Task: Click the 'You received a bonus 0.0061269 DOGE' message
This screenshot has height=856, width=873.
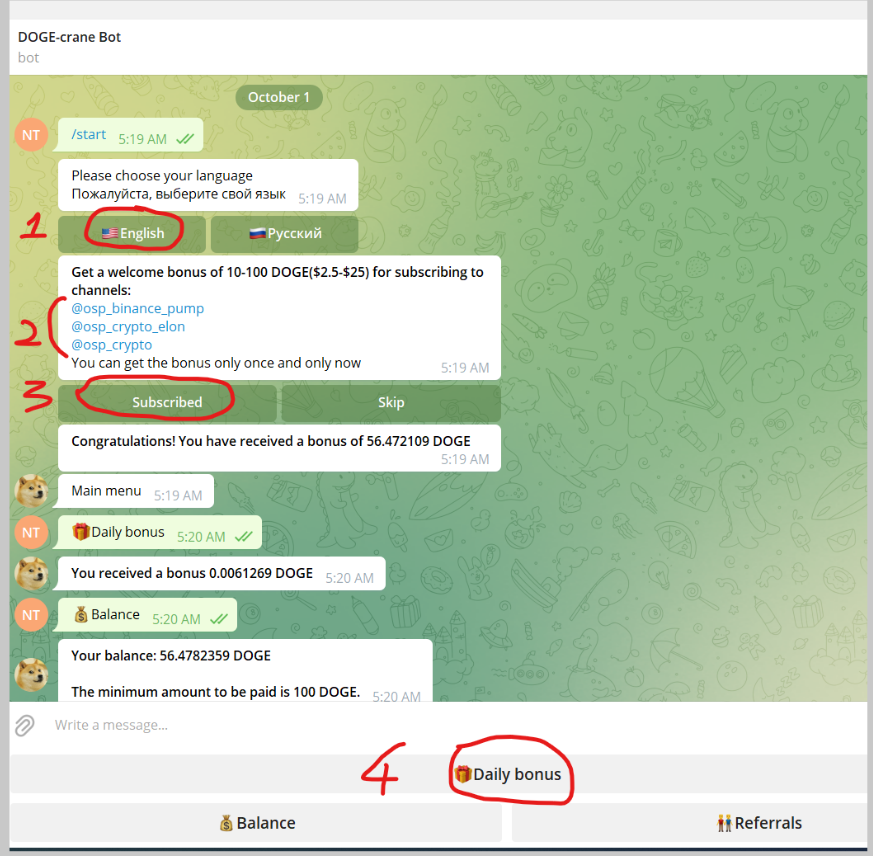Action: click(222, 573)
